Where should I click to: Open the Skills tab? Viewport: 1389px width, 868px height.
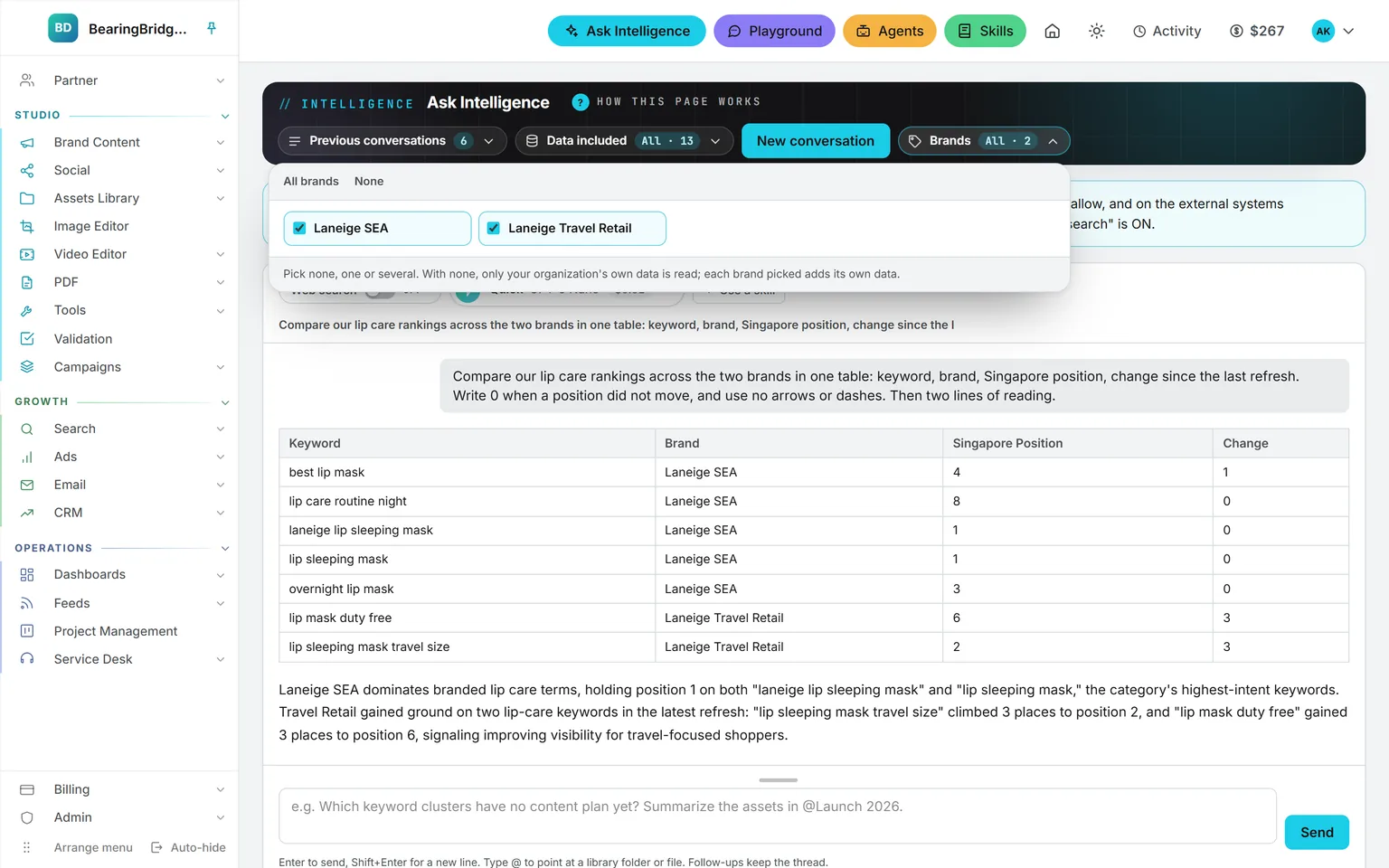point(985,31)
